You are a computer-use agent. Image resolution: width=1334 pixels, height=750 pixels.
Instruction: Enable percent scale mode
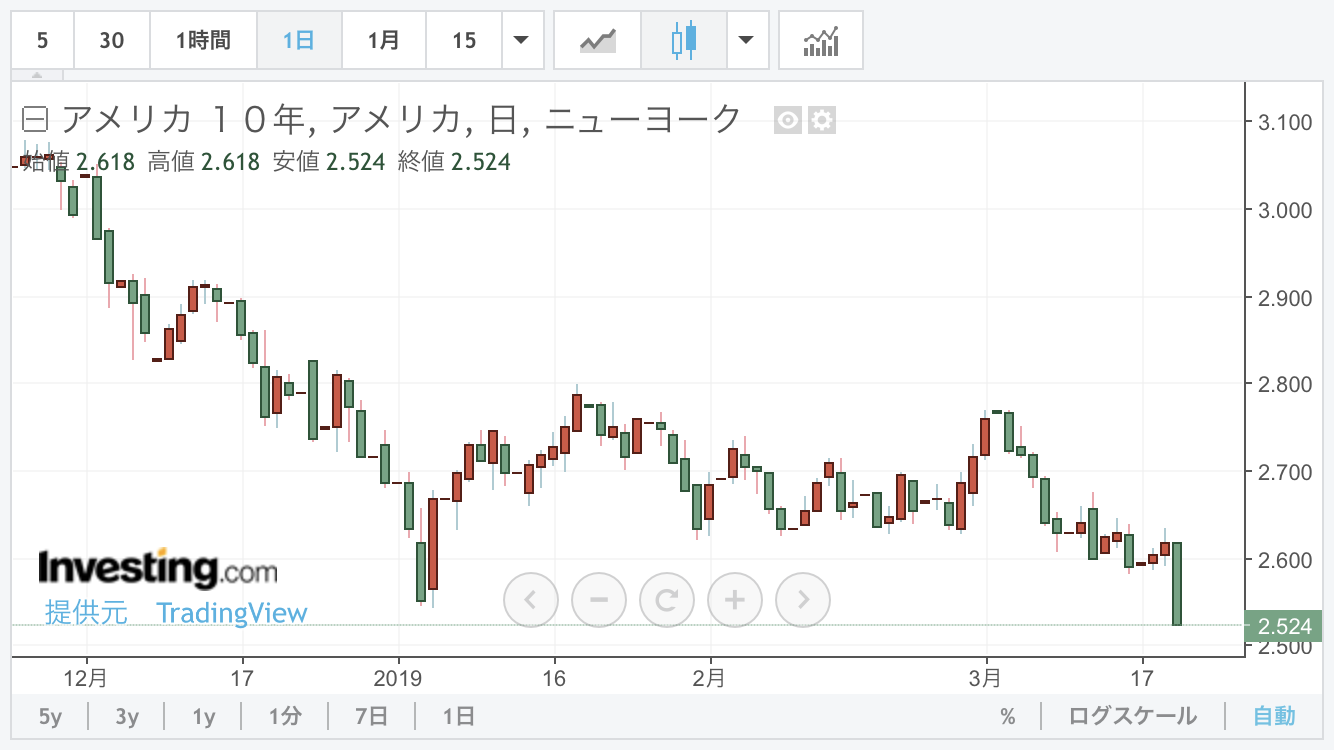tap(1007, 716)
